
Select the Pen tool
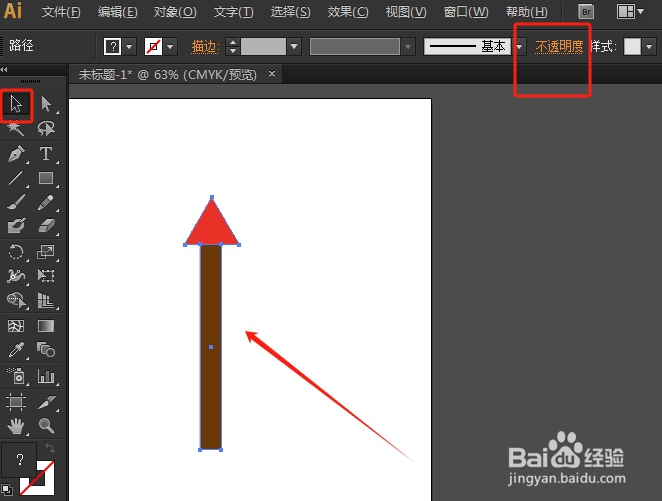(x=16, y=154)
